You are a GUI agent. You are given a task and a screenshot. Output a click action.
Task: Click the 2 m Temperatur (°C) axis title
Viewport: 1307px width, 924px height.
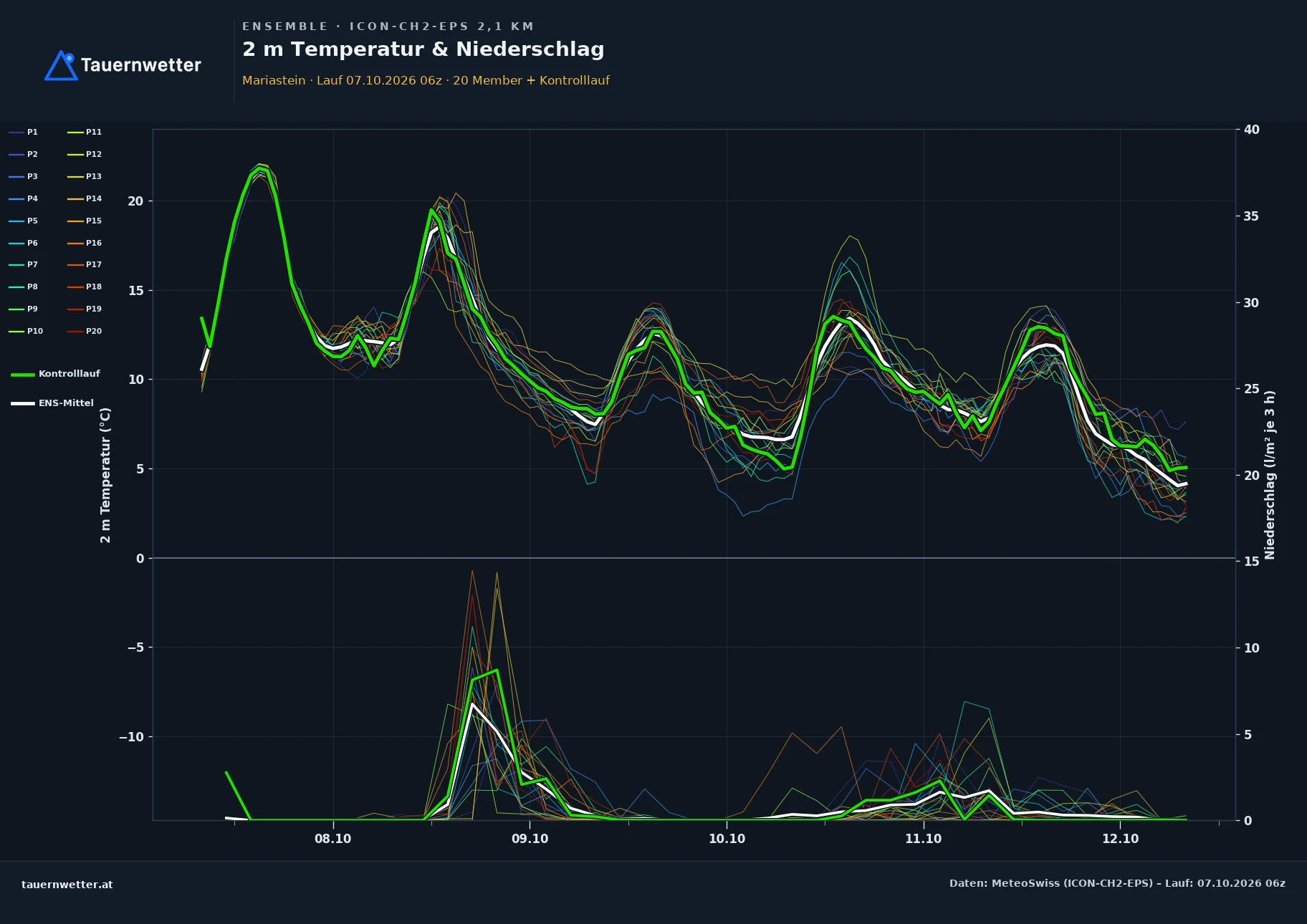click(x=105, y=475)
